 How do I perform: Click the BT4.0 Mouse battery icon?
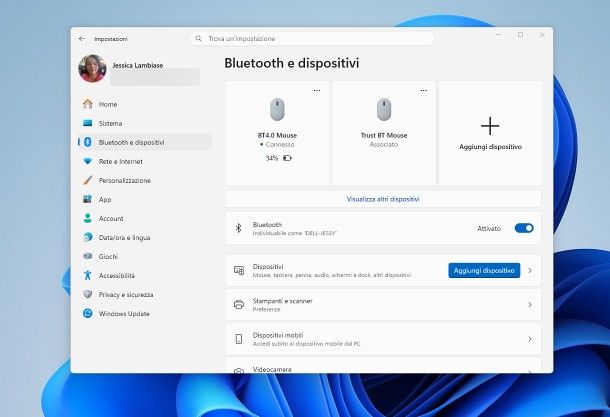(287, 158)
